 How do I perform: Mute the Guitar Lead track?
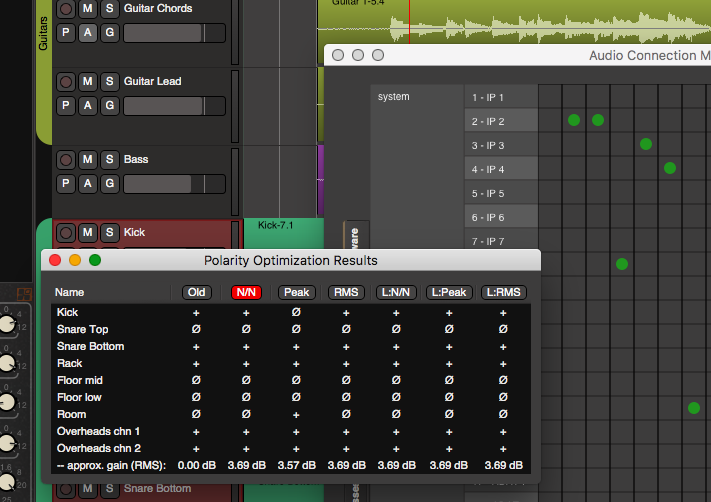[88, 81]
